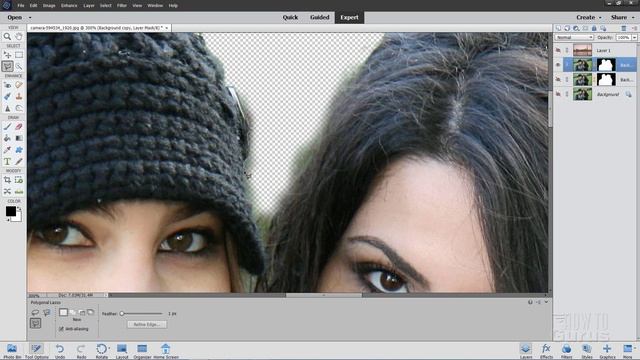Select the Sponge tool
This screenshot has width=640, height=360.
pyautogui.click(x=19, y=108)
